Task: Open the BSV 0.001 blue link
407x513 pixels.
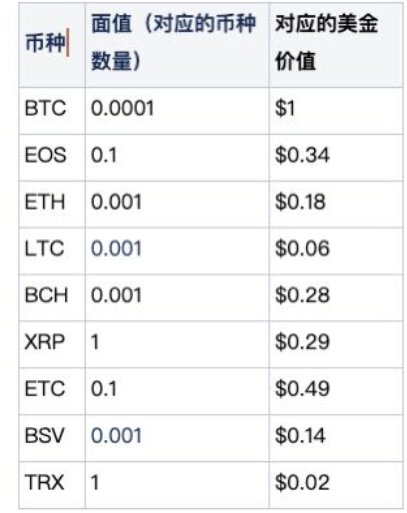Action: pos(116,435)
